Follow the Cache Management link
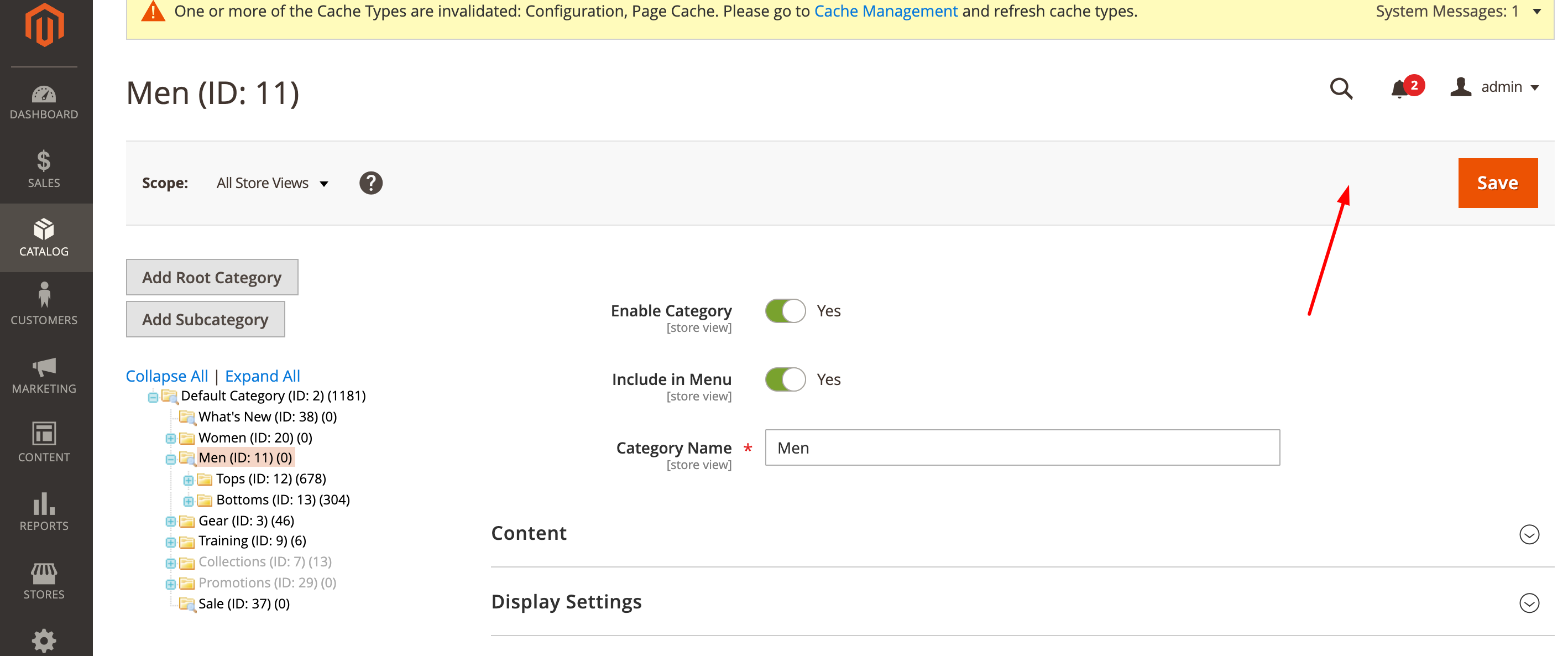This screenshot has height=656, width=1568. click(x=885, y=11)
